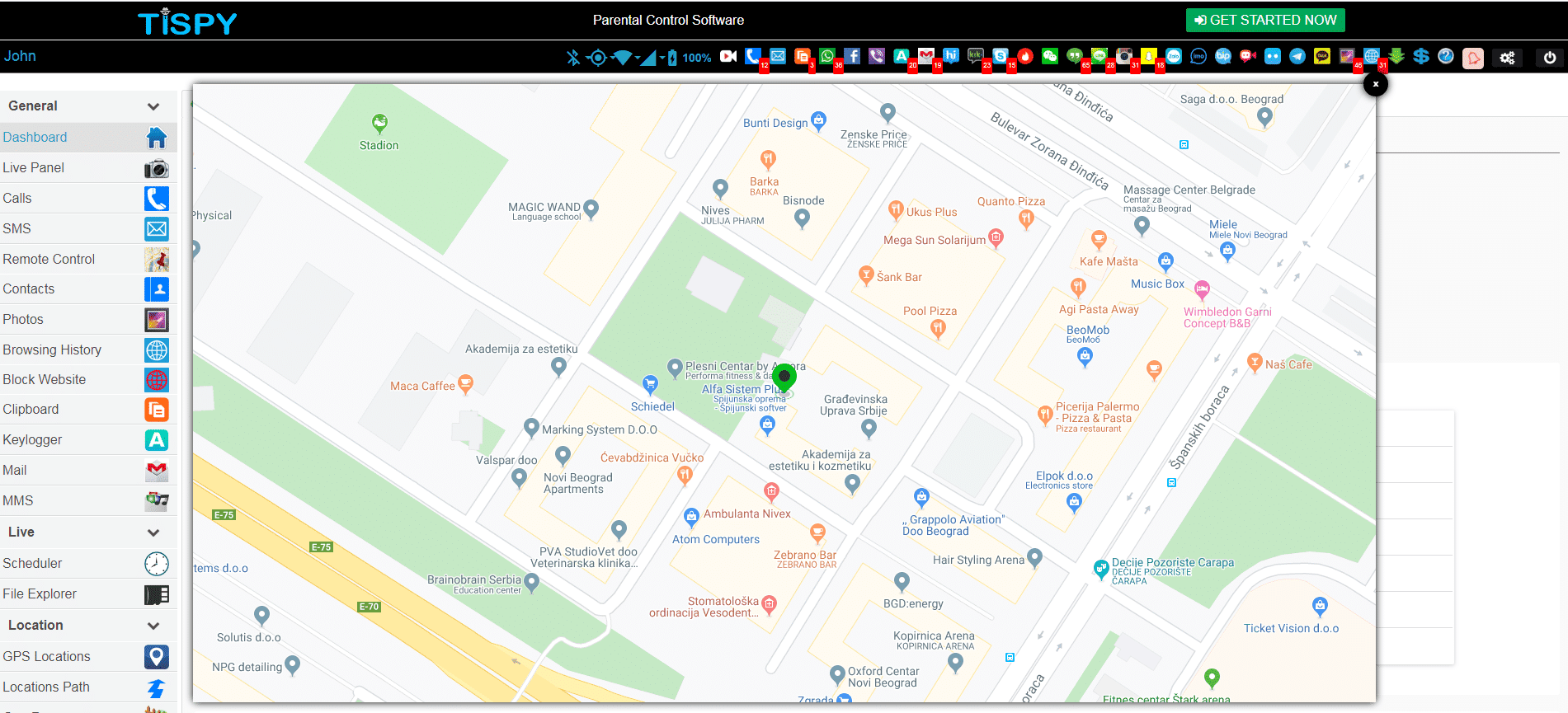Image resolution: width=1568 pixels, height=713 pixels.
Task: Click the phone calls icon in the top toolbar
Action: click(x=753, y=56)
